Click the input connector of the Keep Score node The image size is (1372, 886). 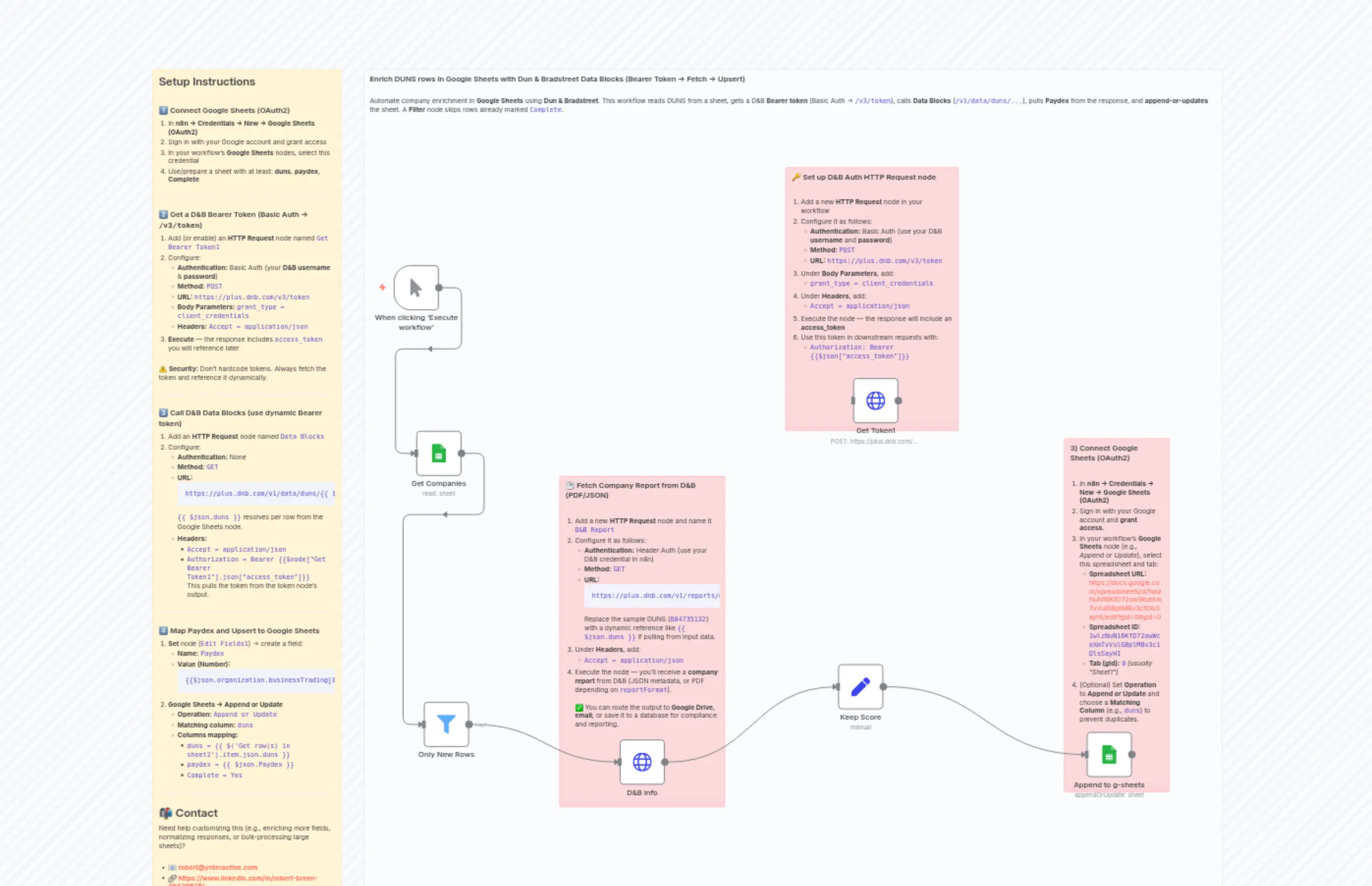point(838,686)
